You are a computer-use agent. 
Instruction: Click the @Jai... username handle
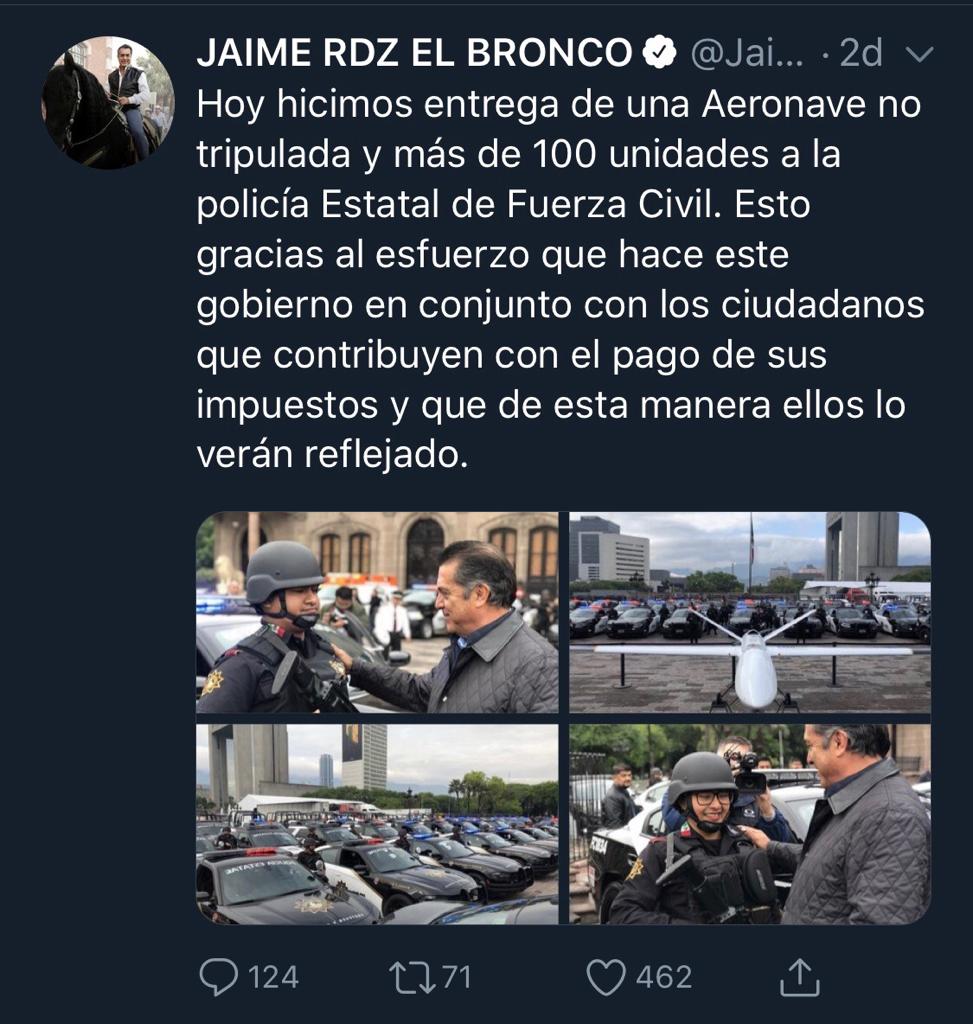pos(747,53)
